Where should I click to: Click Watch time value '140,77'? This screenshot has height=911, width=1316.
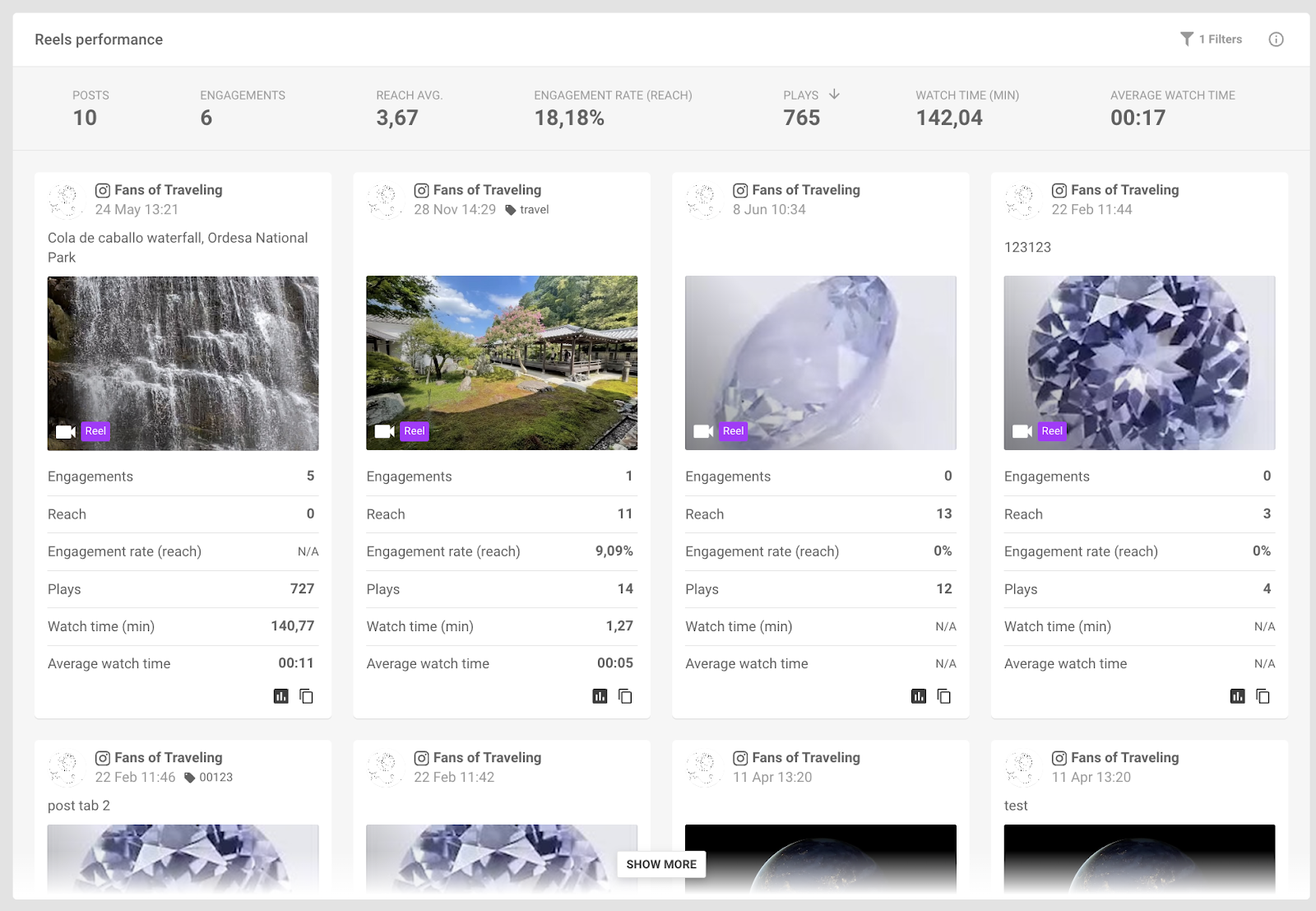[x=293, y=626]
